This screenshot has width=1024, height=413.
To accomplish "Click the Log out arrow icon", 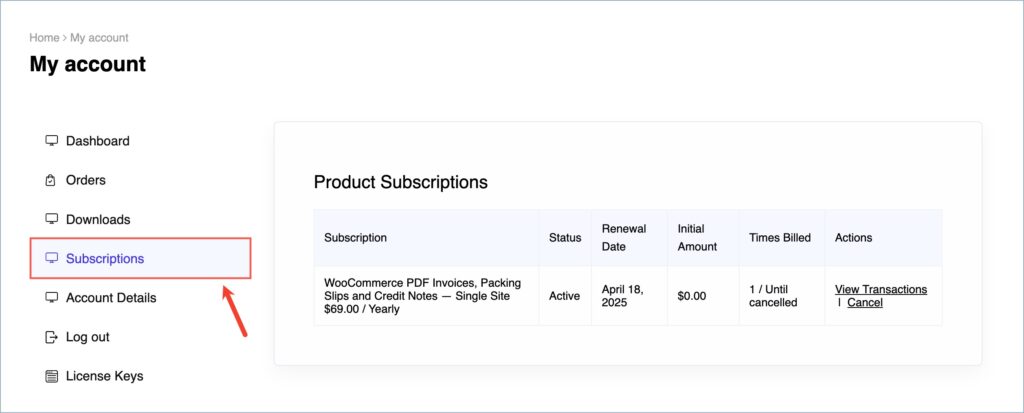I will click(x=51, y=337).
